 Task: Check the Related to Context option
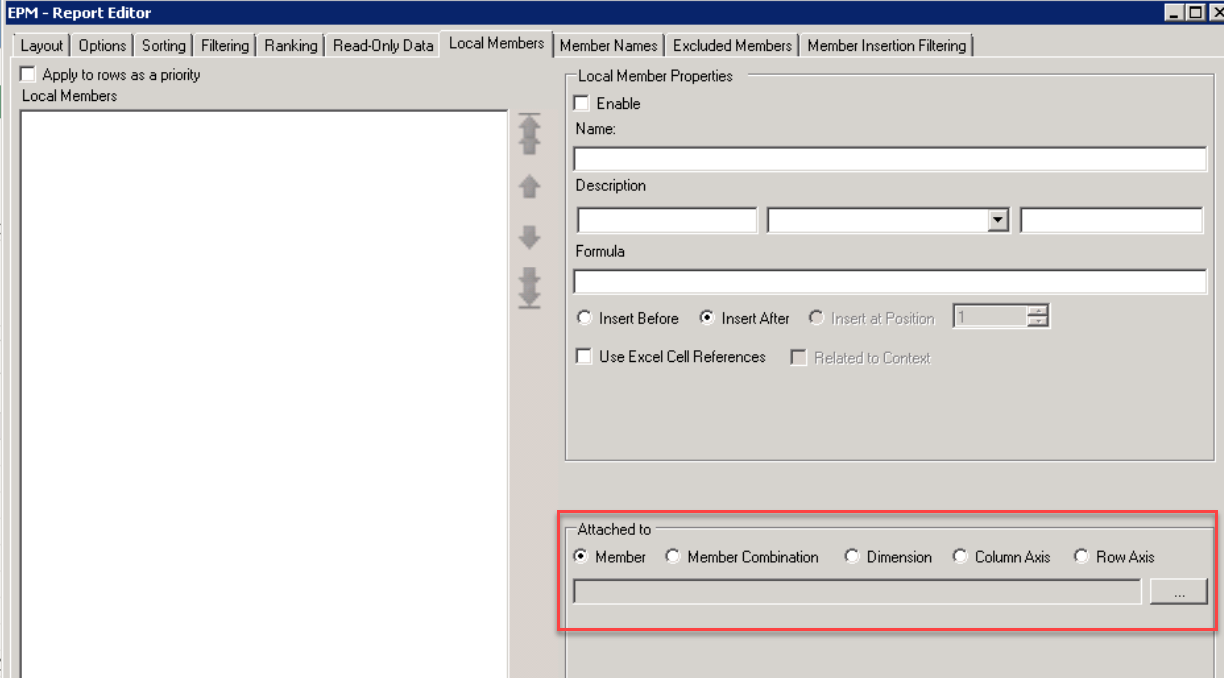pyautogui.click(x=798, y=358)
